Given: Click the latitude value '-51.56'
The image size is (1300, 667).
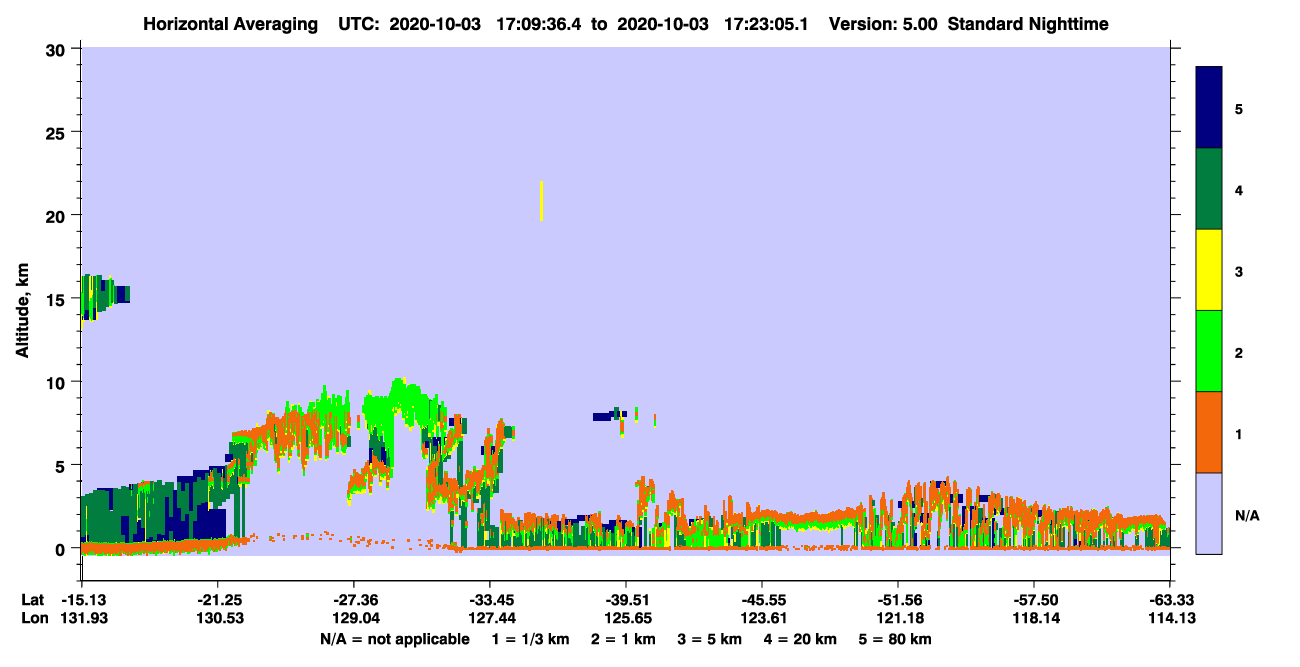Looking at the screenshot, I should (897, 599).
